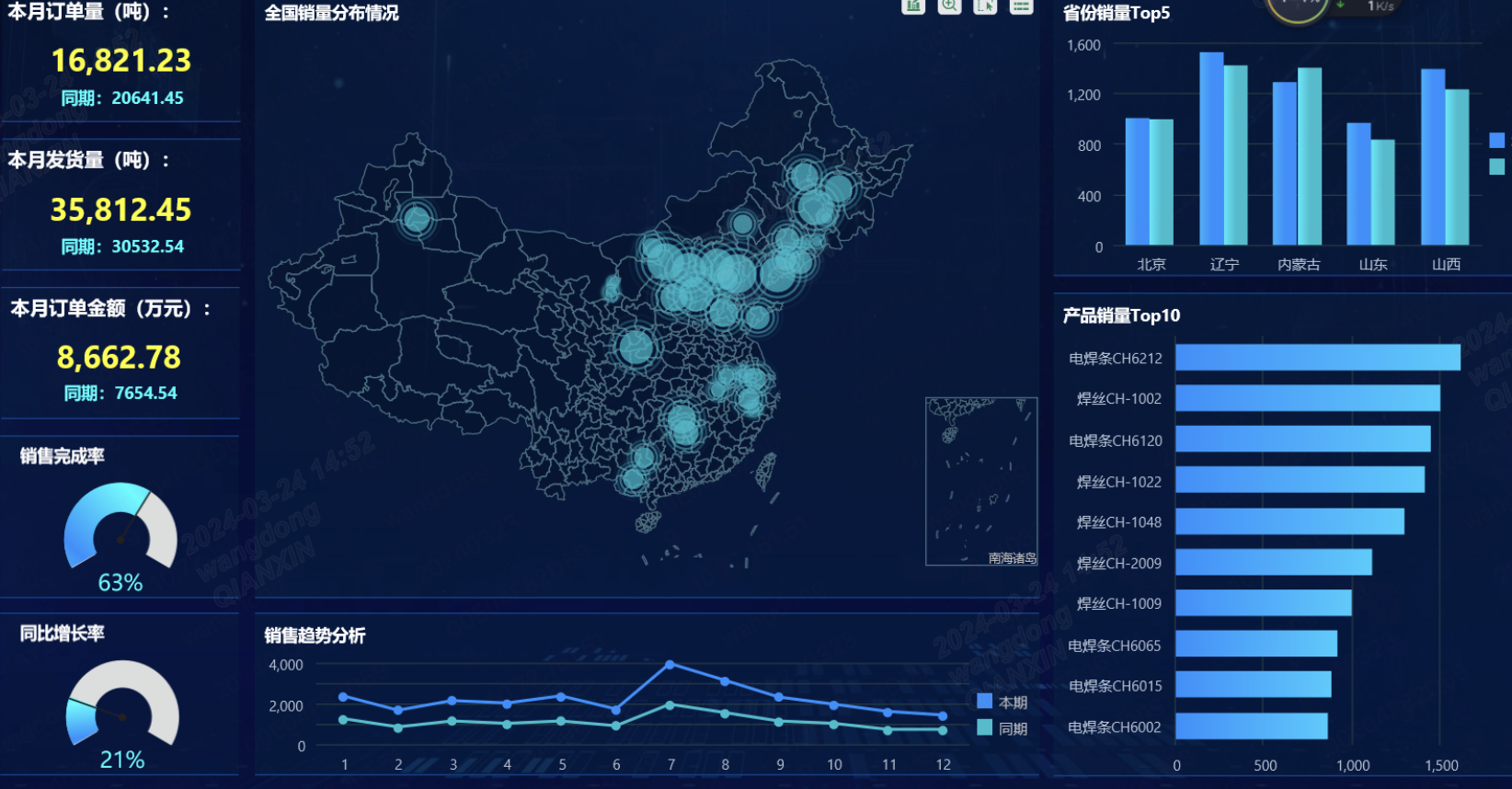Click the 电焊条CH6015 product bar
Viewport: 1512px width, 789px height.
click(x=1254, y=684)
